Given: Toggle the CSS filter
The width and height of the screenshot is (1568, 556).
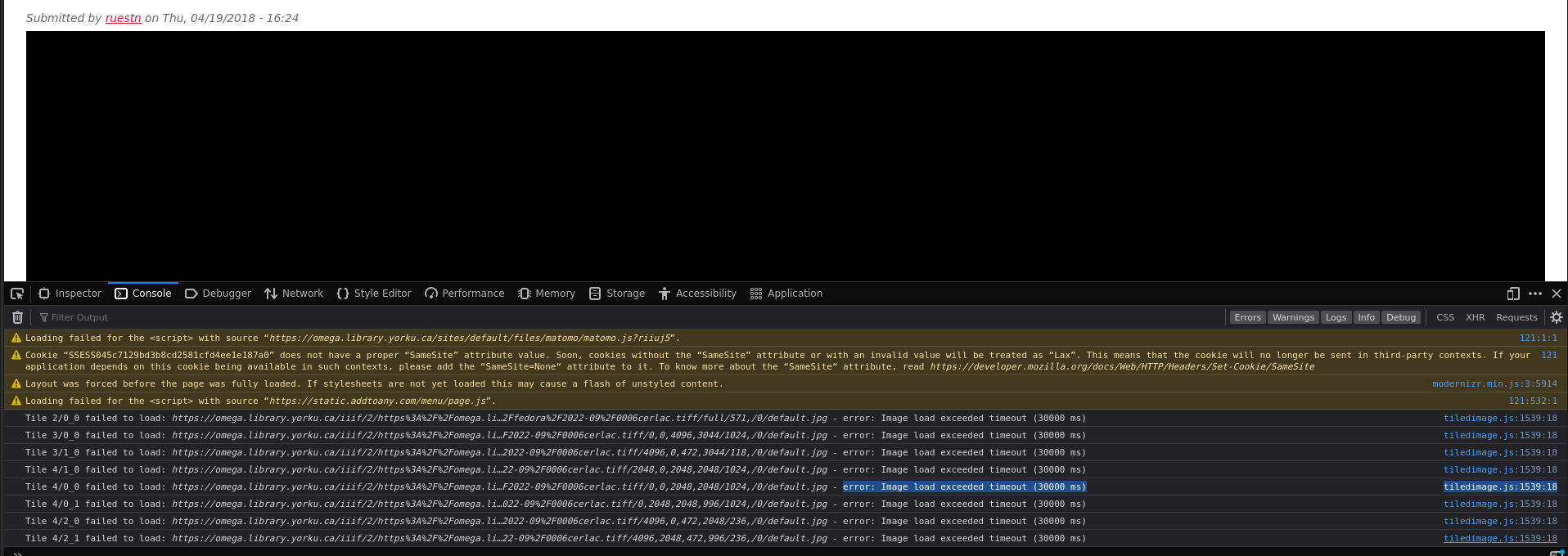Looking at the screenshot, I should click(x=1445, y=317).
